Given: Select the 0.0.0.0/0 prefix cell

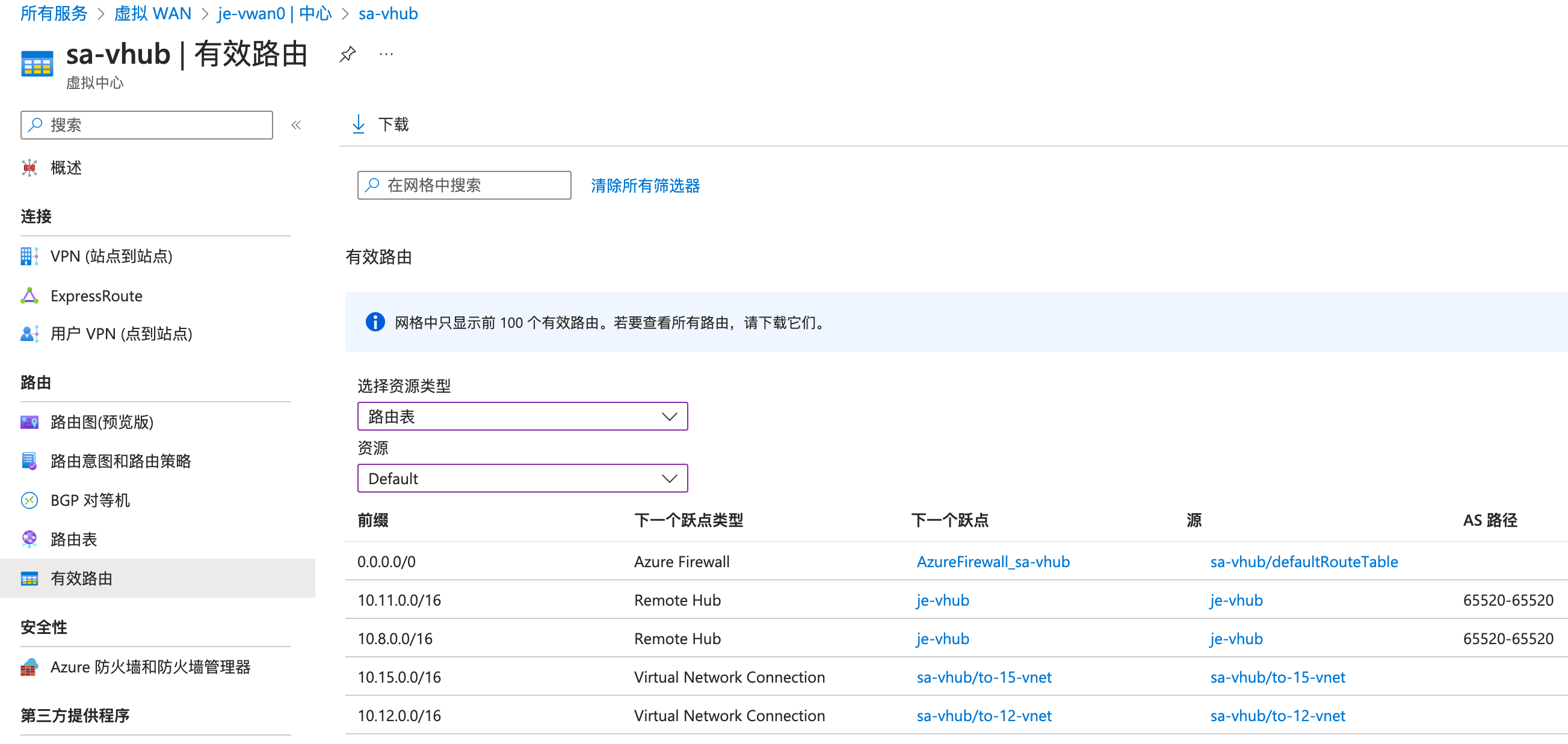Looking at the screenshot, I should pos(386,562).
